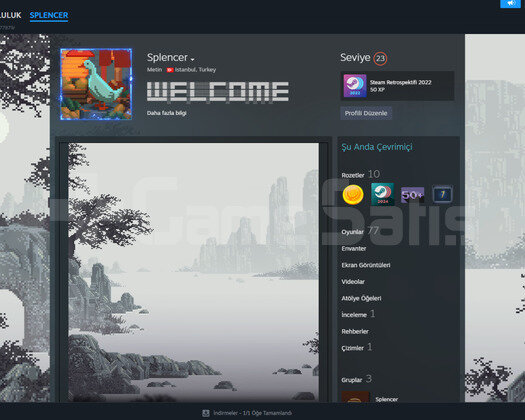Image resolution: width=525 pixels, height=420 pixels.
Task: Select the Steam 2024 replay badge
Action: tap(382, 194)
